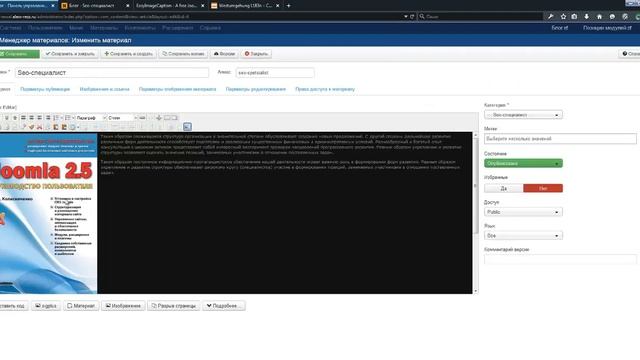640x360 pixels.
Task: Open the Материалы menu
Action: [104, 28]
